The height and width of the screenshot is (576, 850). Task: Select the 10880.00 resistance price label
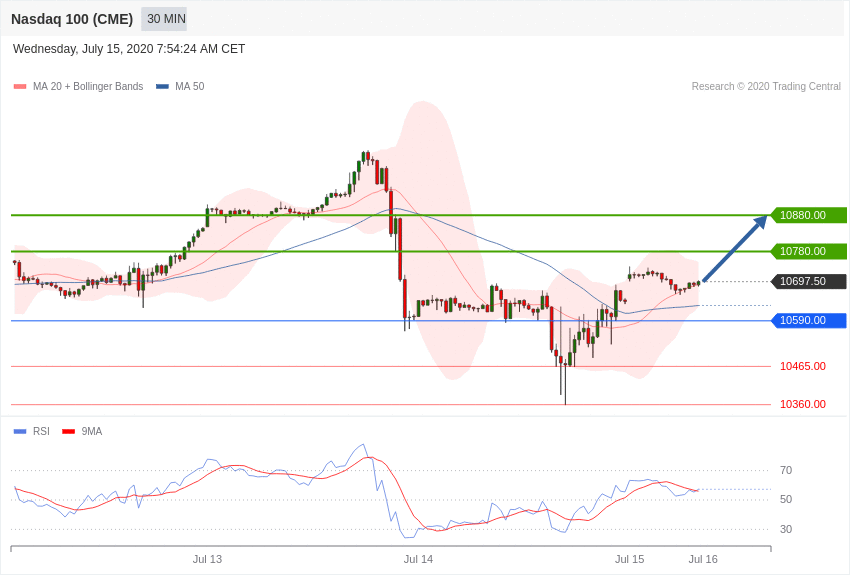click(809, 215)
